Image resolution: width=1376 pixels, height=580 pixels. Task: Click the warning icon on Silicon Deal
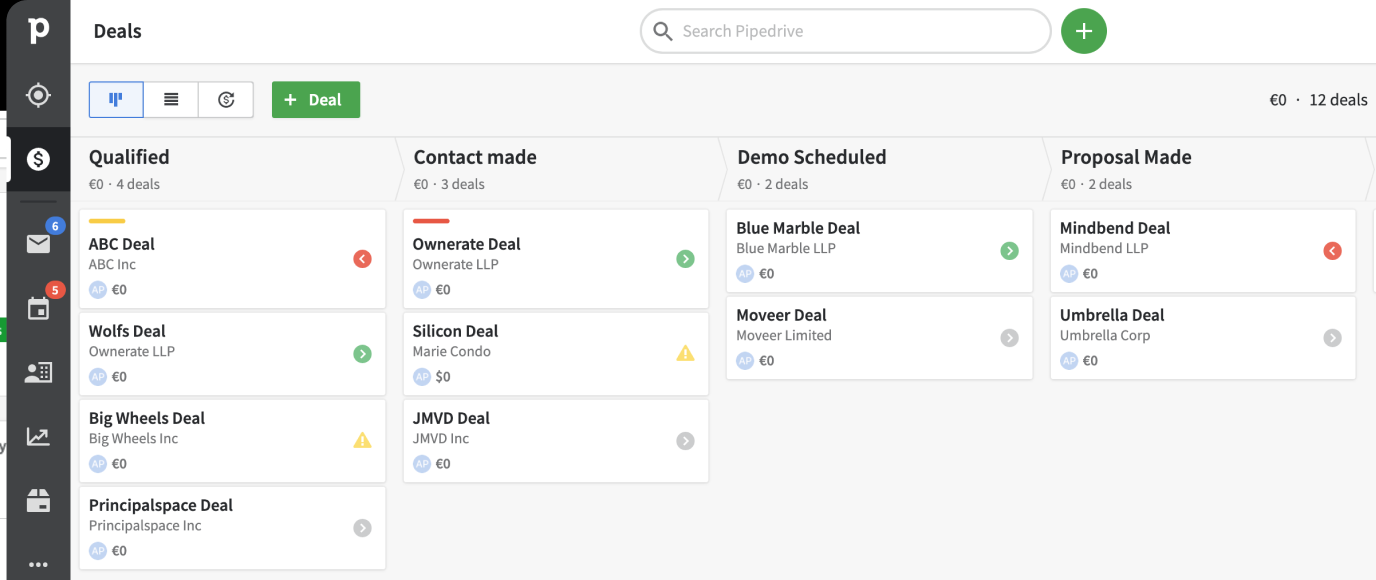click(685, 353)
